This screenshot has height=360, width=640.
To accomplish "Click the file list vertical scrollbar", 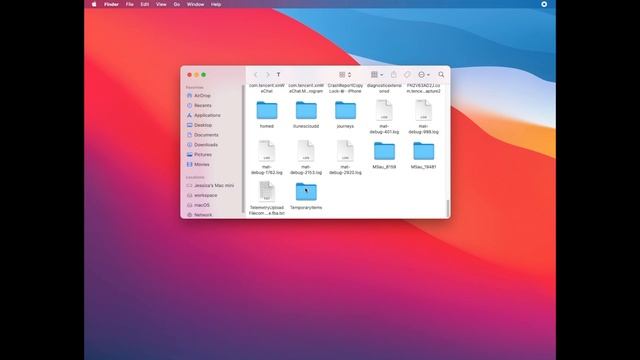I will tap(448, 208).
